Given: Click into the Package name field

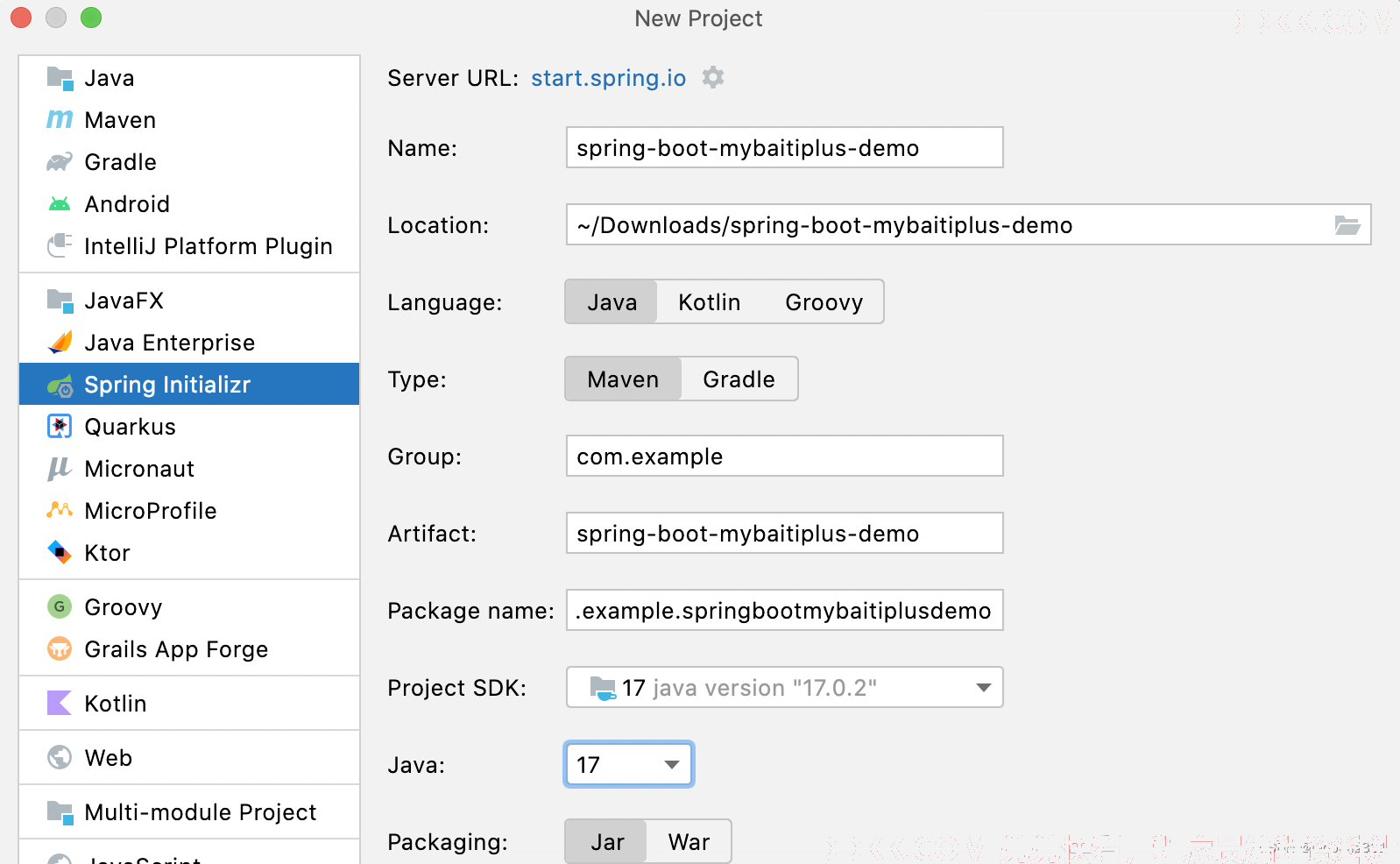Looking at the screenshot, I should click(x=784, y=611).
